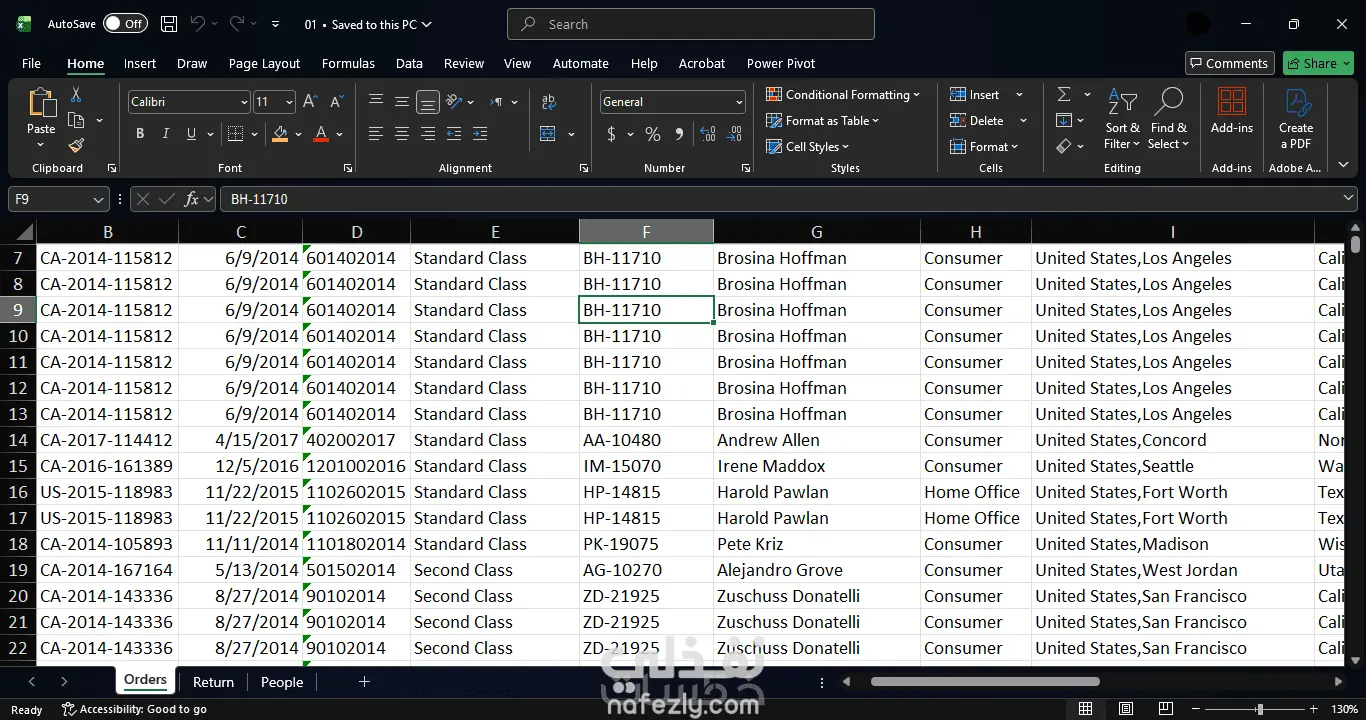
Task: Click the Save icon in title bar
Action: [169, 24]
